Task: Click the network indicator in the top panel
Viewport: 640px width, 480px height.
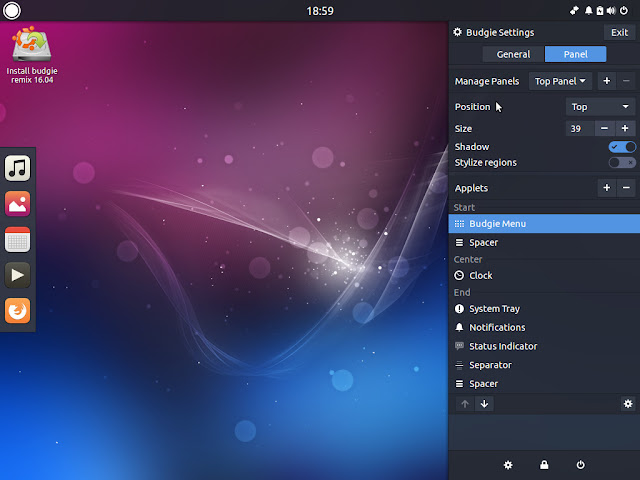Action: (x=574, y=11)
